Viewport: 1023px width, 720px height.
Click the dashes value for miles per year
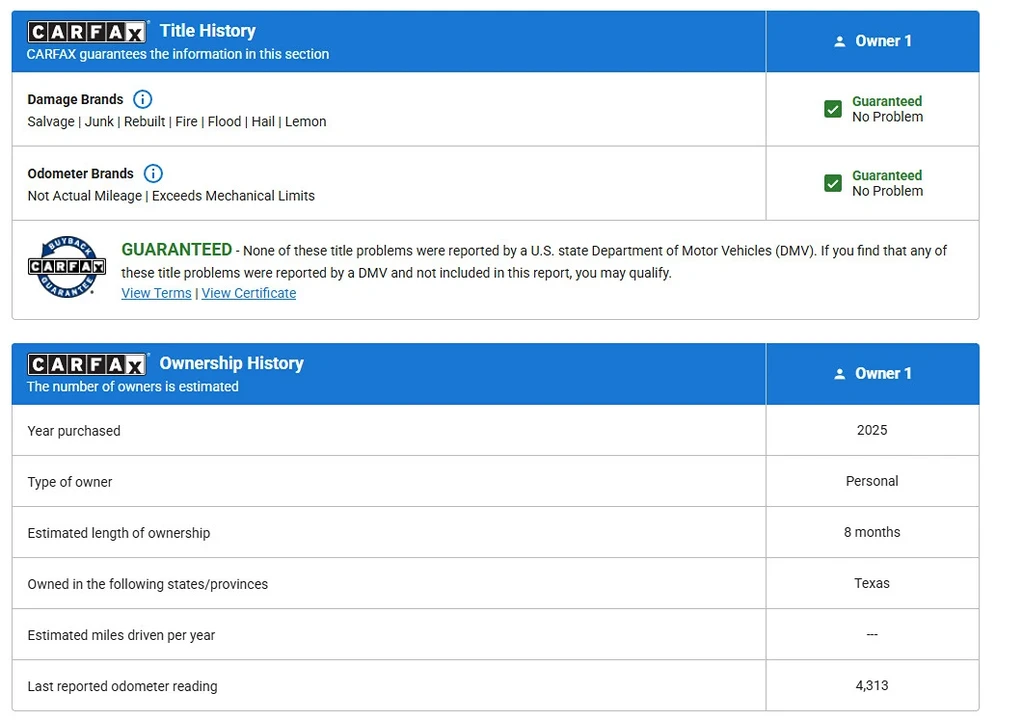pos(872,634)
